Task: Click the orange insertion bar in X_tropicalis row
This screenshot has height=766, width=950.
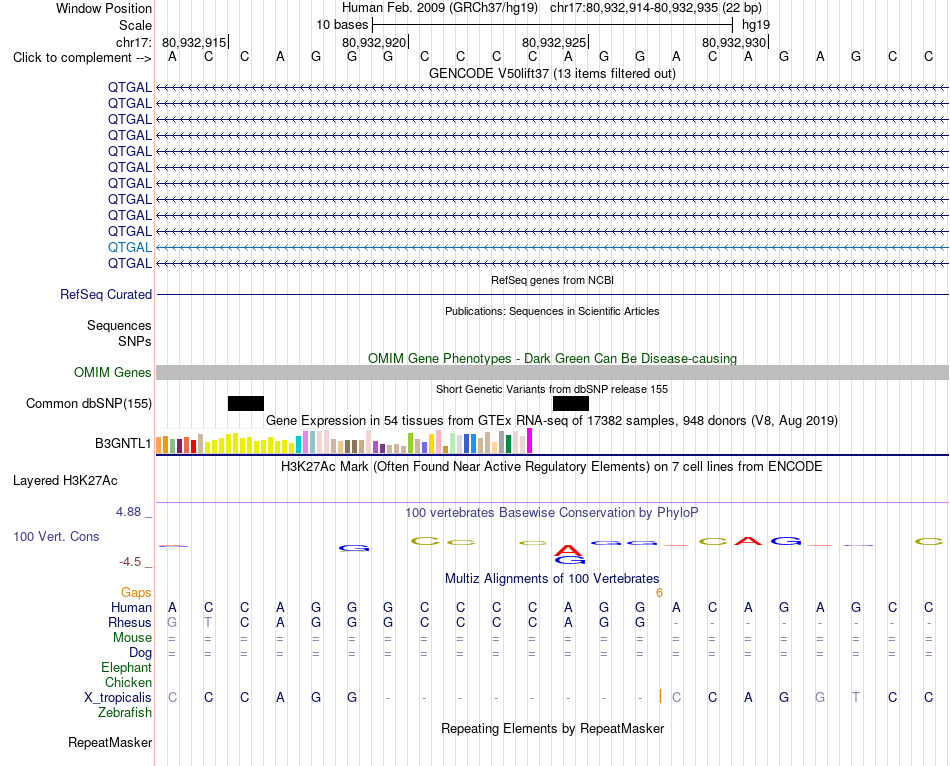Action: (x=660, y=696)
